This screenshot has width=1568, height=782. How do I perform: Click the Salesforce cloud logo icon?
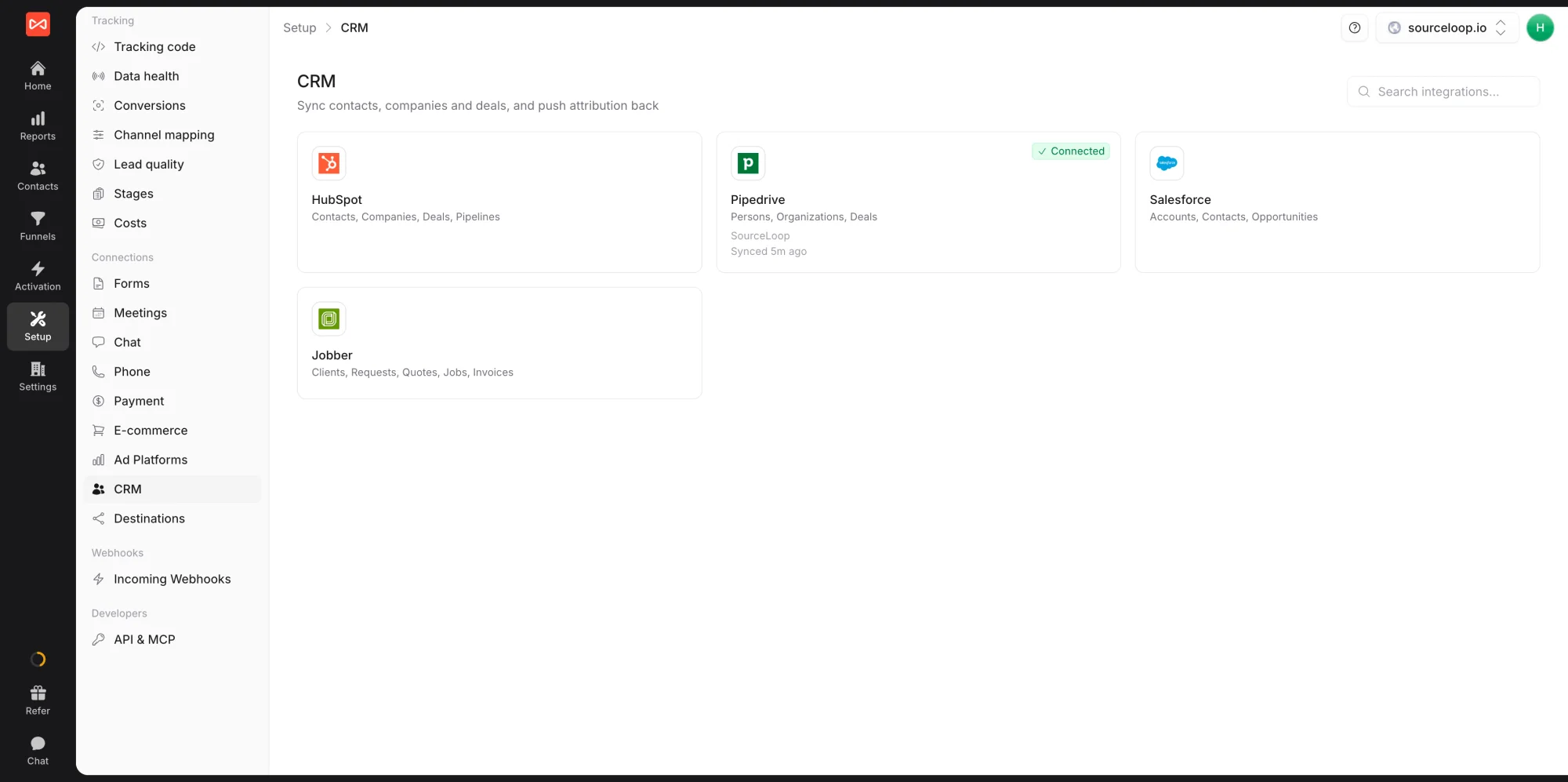coord(1167,163)
